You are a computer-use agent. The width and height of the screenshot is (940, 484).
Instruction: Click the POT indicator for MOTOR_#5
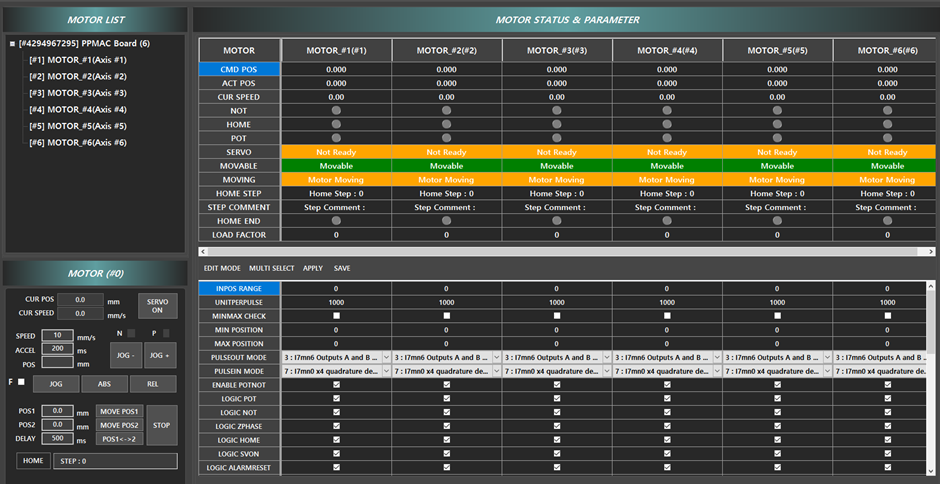(x=777, y=138)
